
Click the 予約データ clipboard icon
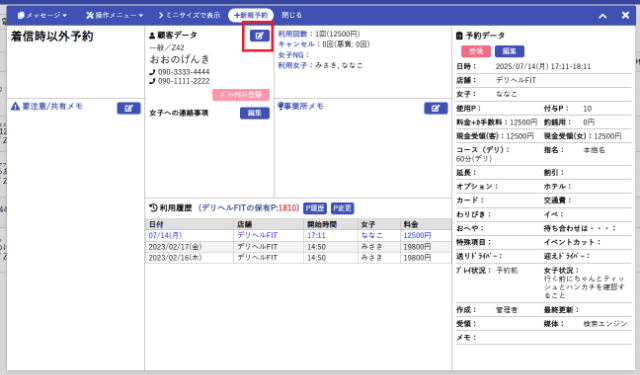pyautogui.click(x=459, y=36)
